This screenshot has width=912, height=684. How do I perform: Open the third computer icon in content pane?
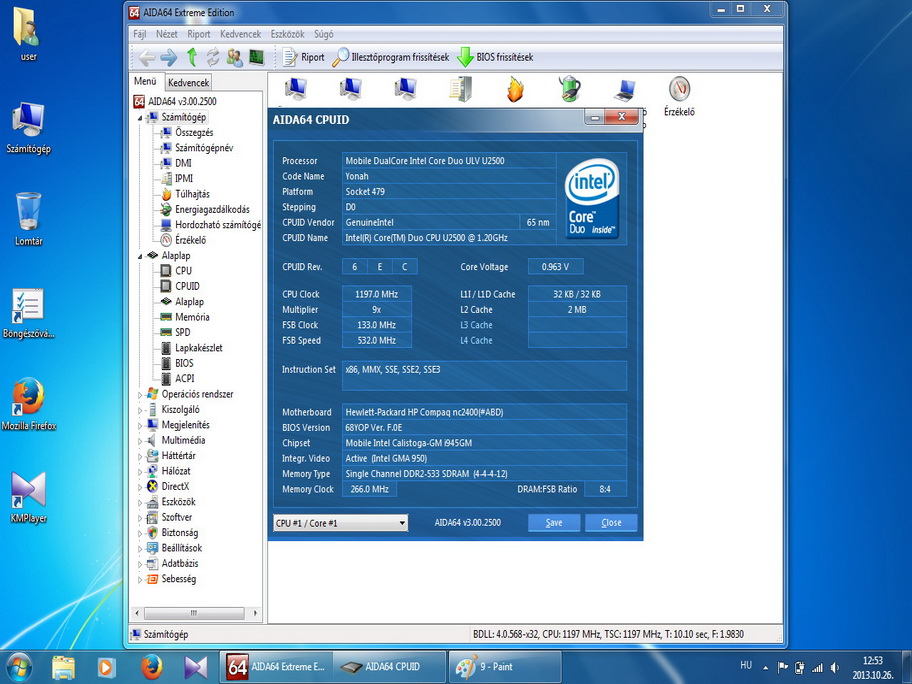coord(405,89)
